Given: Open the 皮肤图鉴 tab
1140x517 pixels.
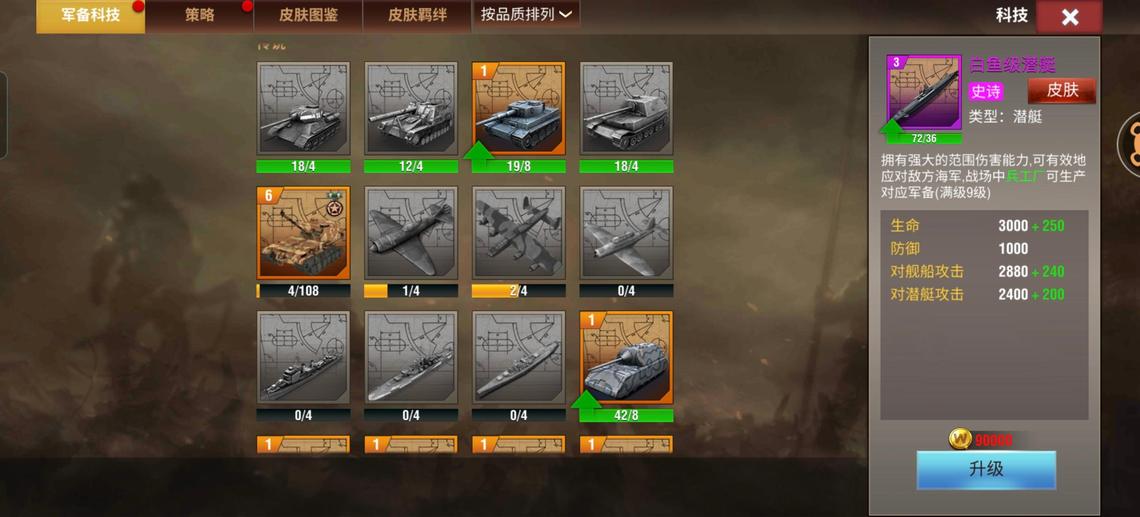Looking at the screenshot, I should tap(308, 15).
